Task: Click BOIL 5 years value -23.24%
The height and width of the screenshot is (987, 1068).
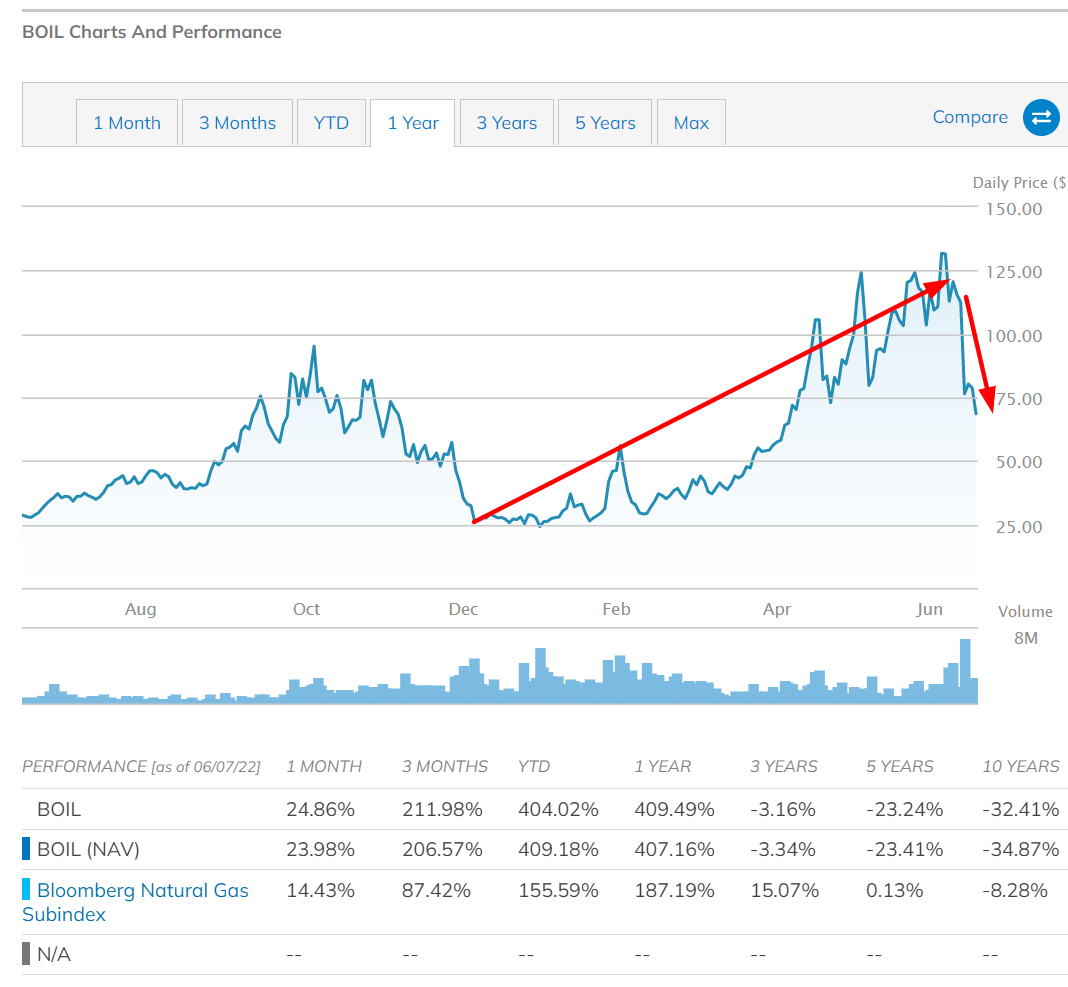Action: click(905, 809)
